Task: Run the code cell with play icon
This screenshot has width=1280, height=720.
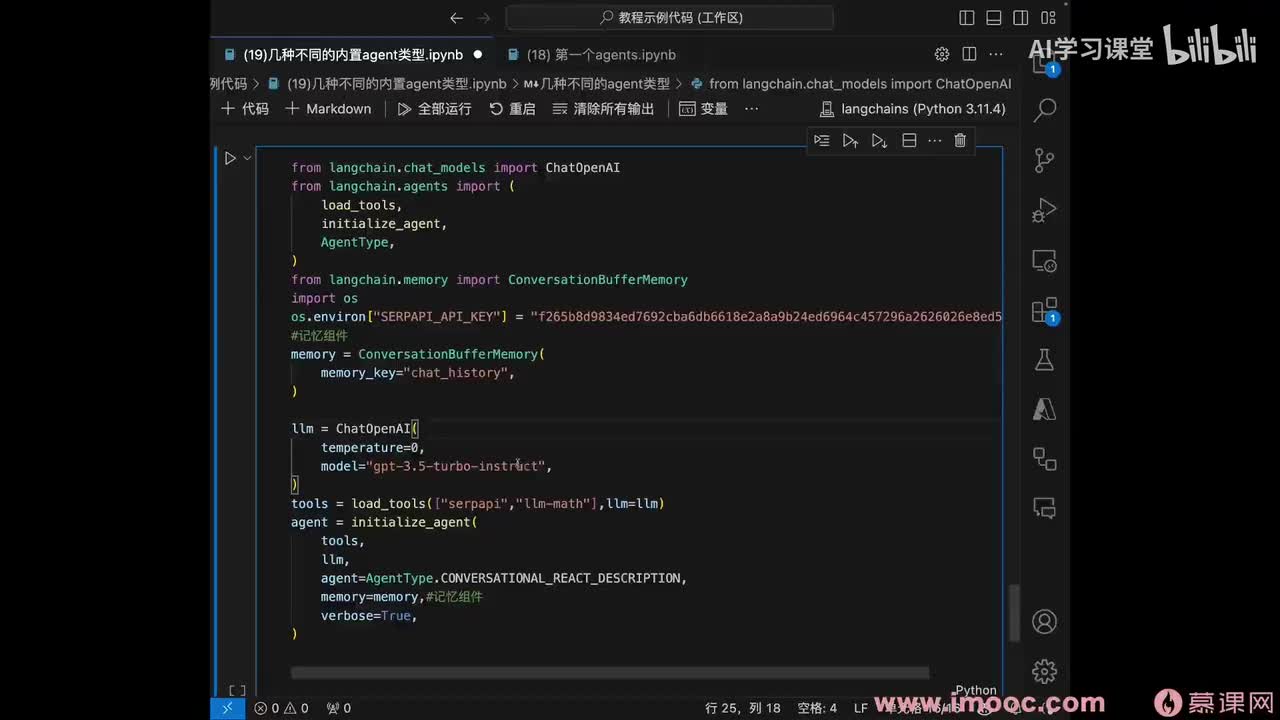Action: [x=230, y=158]
